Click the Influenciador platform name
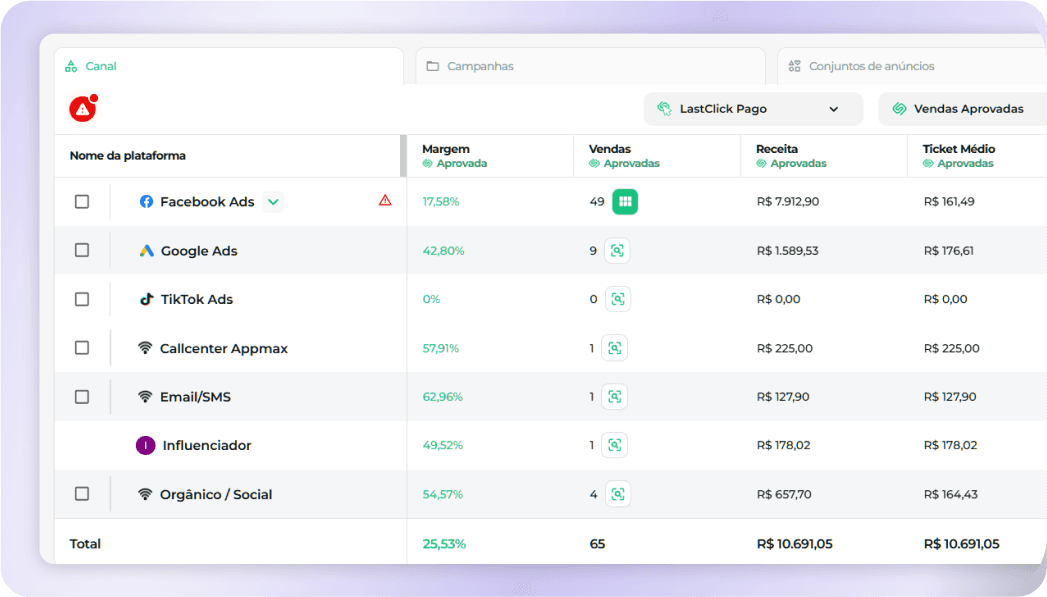The image size is (1047, 597). coord(206,445)
